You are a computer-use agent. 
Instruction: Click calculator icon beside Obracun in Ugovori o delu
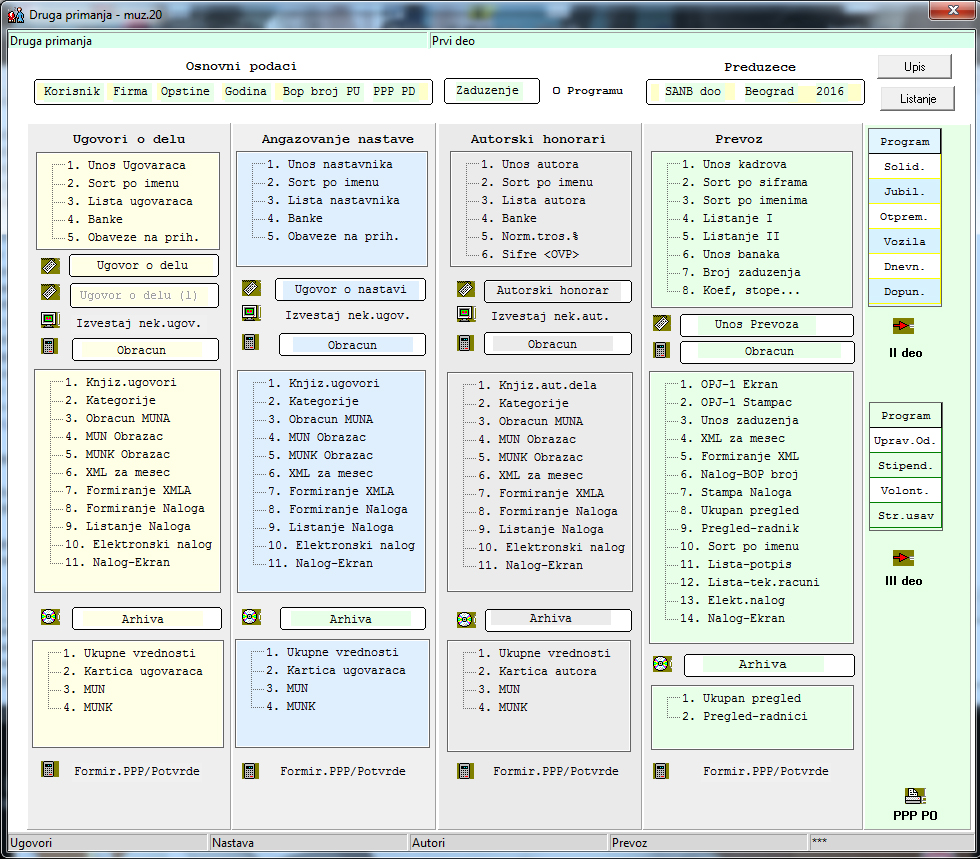49,346
